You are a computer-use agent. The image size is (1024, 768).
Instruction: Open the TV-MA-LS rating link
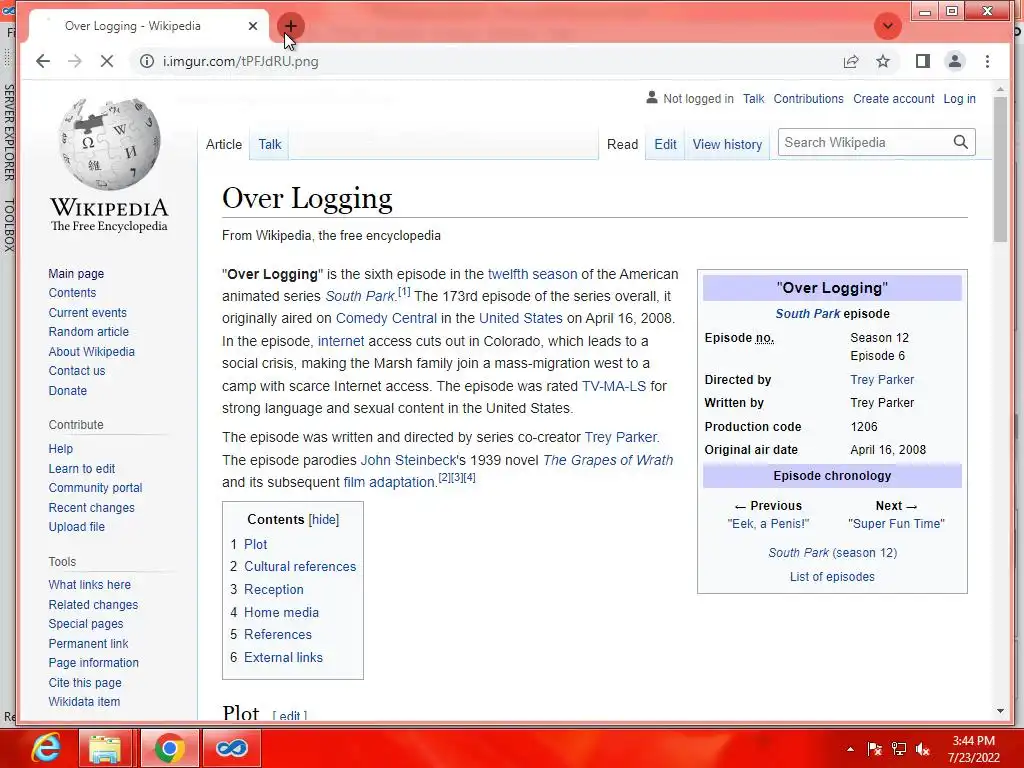pyautogui.click(x=614, y=386)
